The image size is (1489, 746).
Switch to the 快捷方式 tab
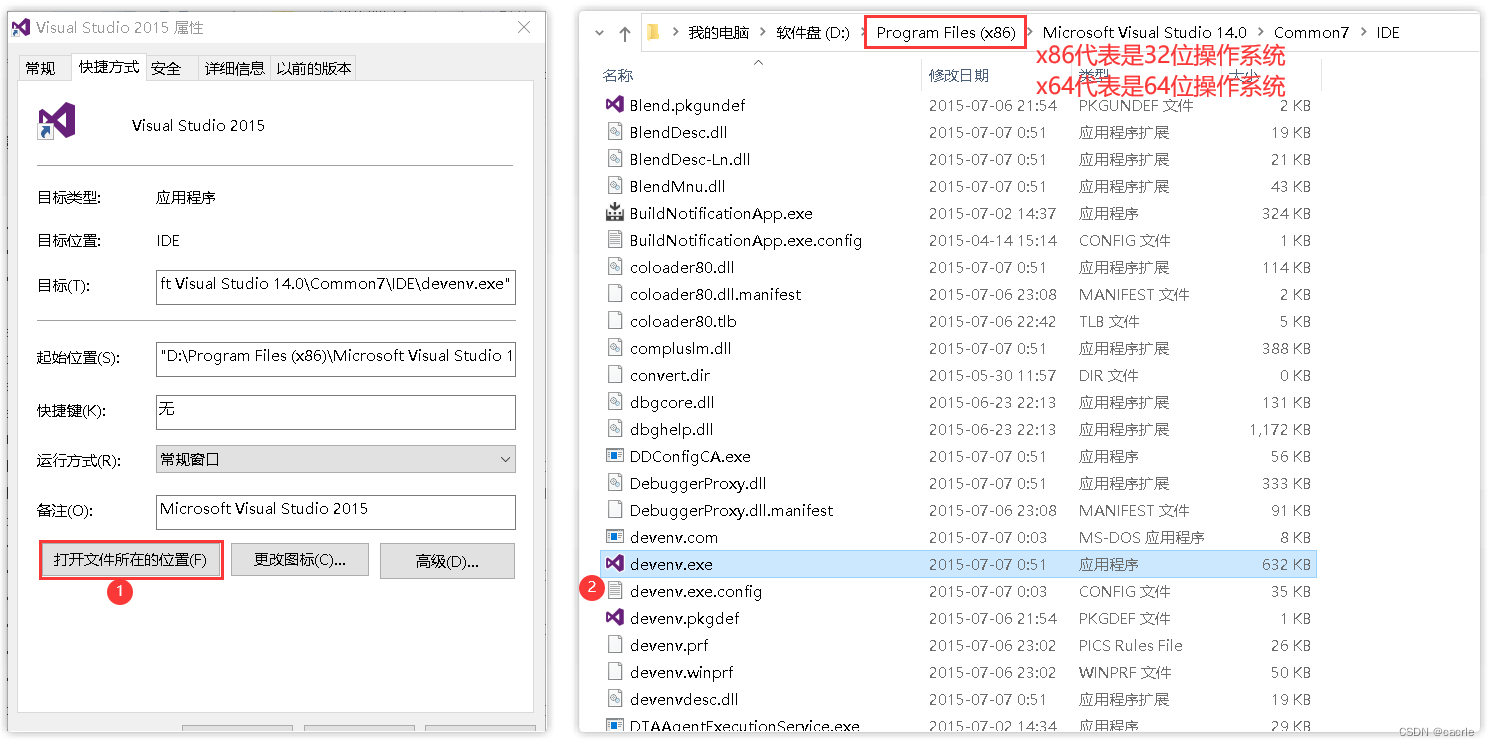tap(109, 66)
